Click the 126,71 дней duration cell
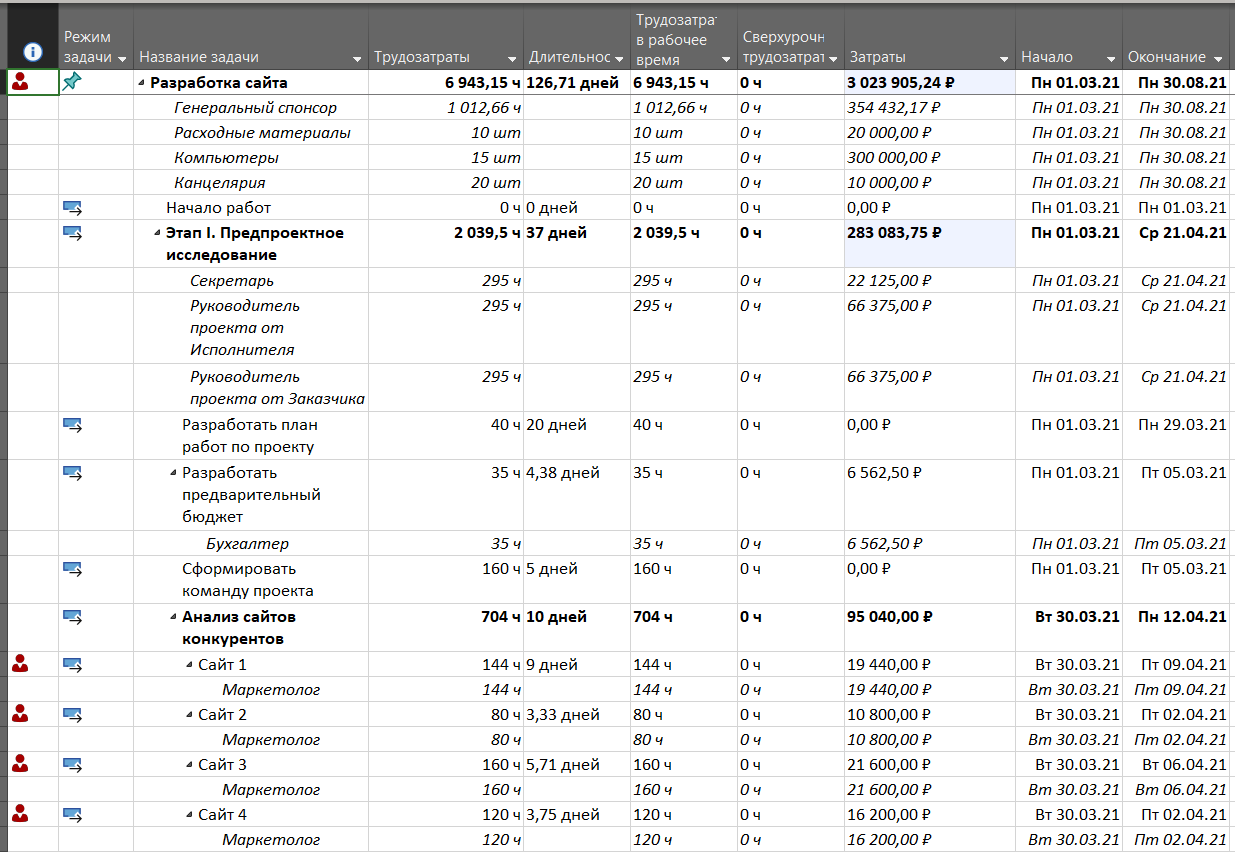This screenshot has height=852, width=1235. (576, 83)
